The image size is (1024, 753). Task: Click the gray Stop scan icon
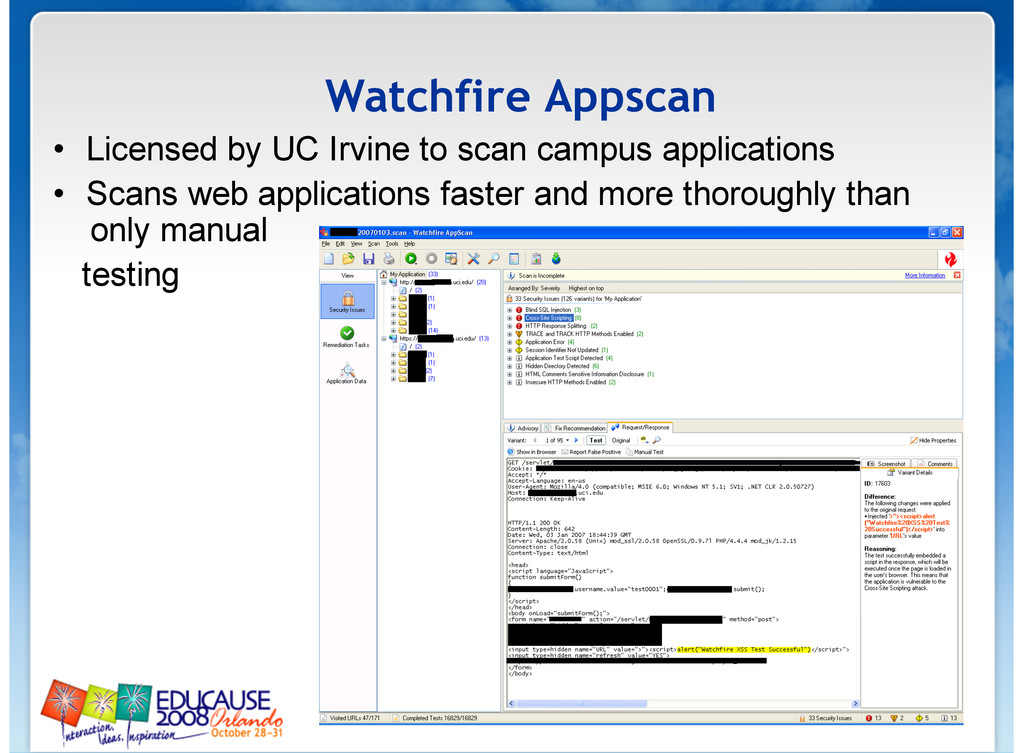tap(432, 259)
